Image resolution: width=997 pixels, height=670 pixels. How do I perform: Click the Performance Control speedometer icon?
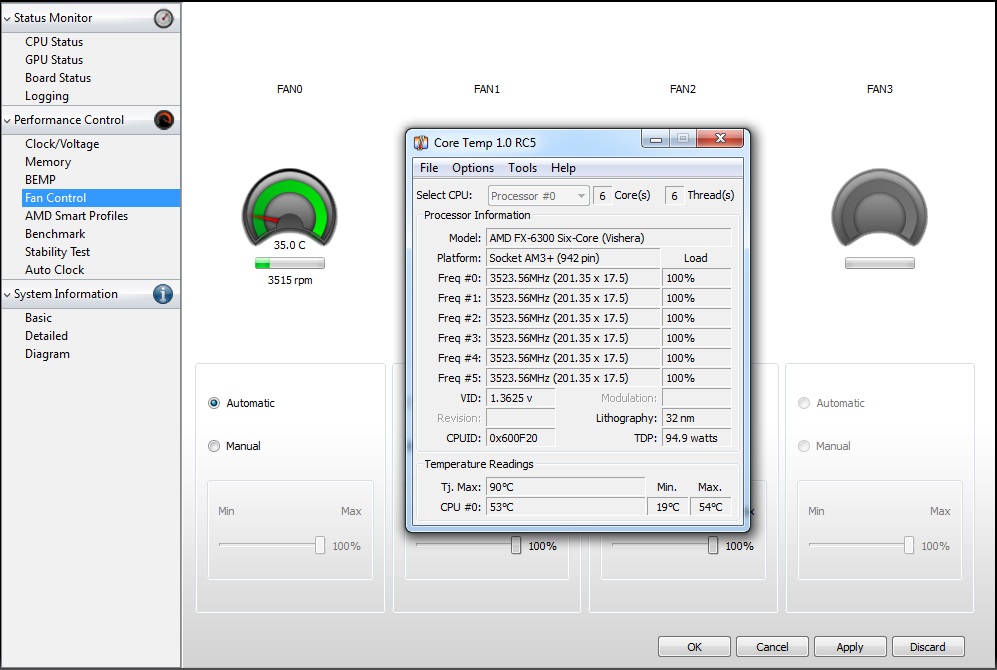click(163, 120)
